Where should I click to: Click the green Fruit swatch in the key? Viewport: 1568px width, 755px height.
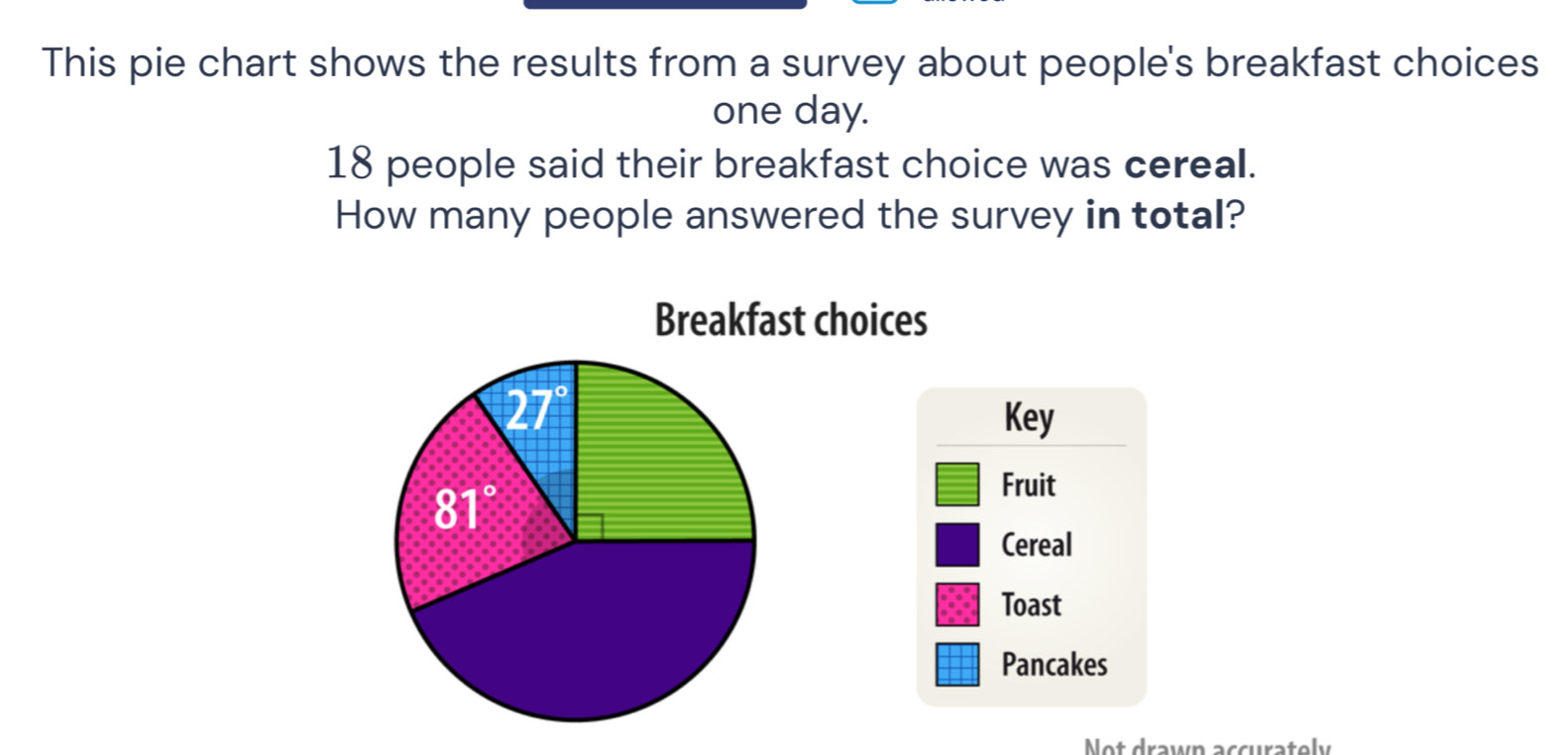(x=957, y=485)
